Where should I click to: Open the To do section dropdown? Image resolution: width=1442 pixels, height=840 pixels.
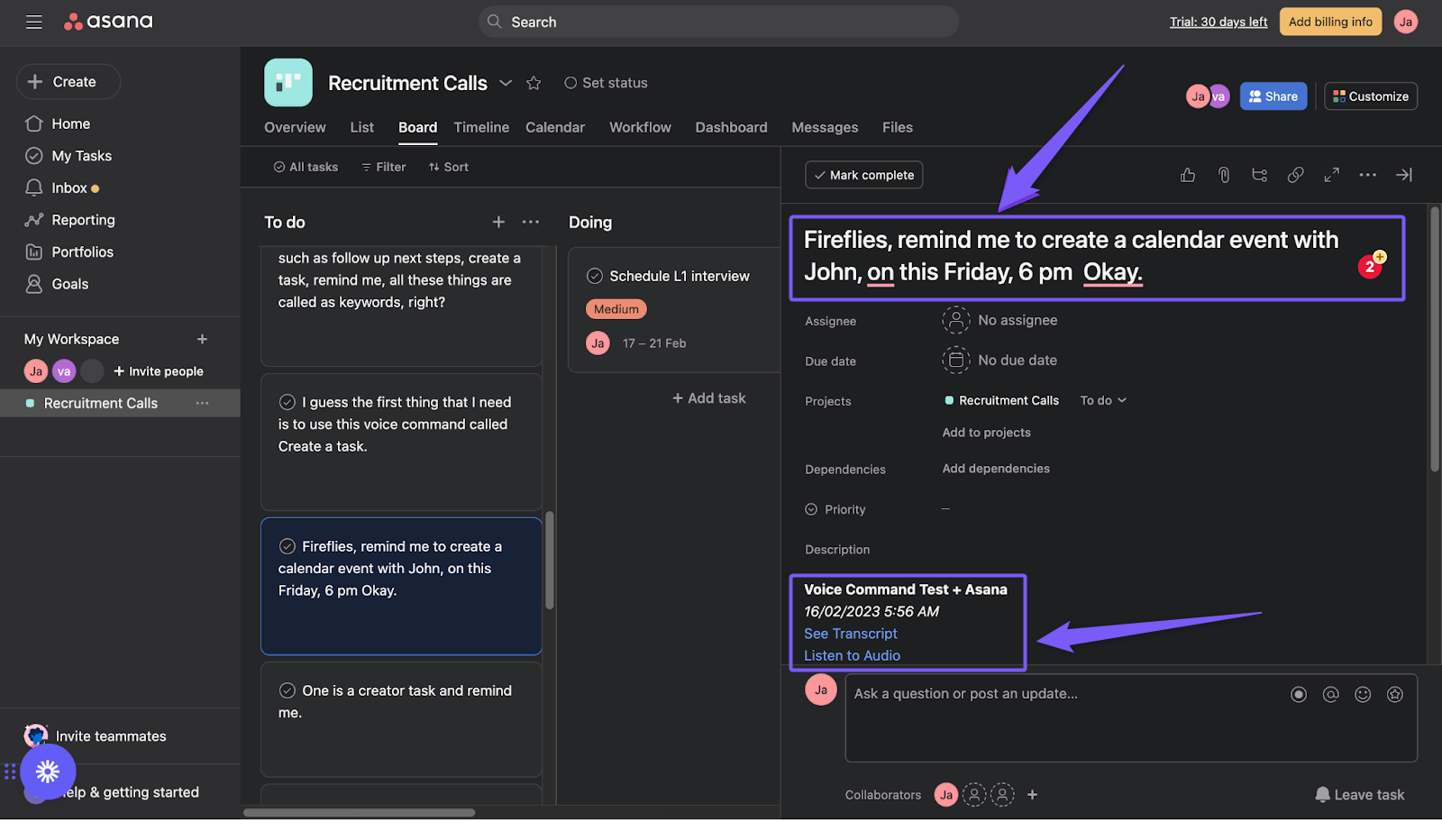pyautogui.click(x=1104, y=400)
